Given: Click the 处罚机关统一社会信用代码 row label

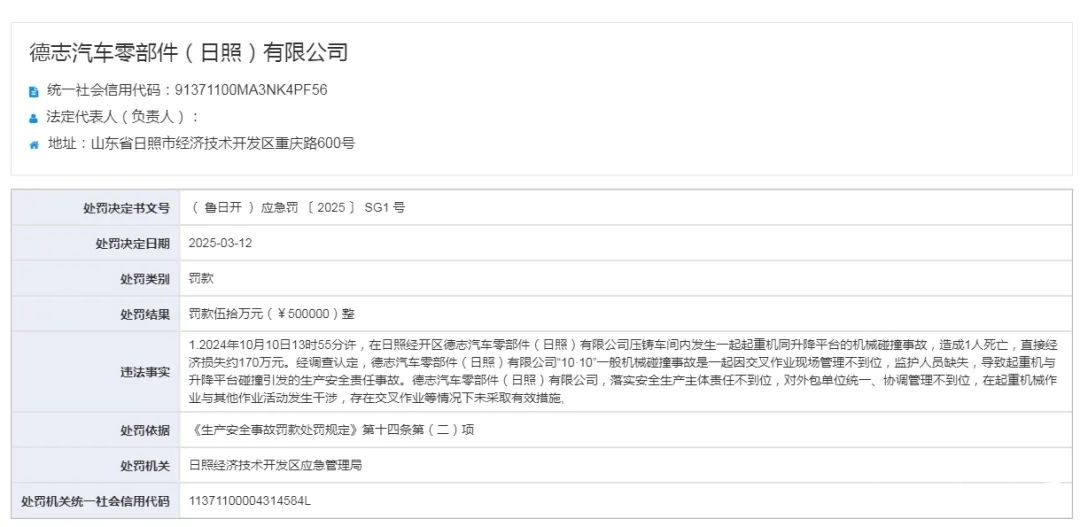Looking at the screenshot, I should click(96, 502).
